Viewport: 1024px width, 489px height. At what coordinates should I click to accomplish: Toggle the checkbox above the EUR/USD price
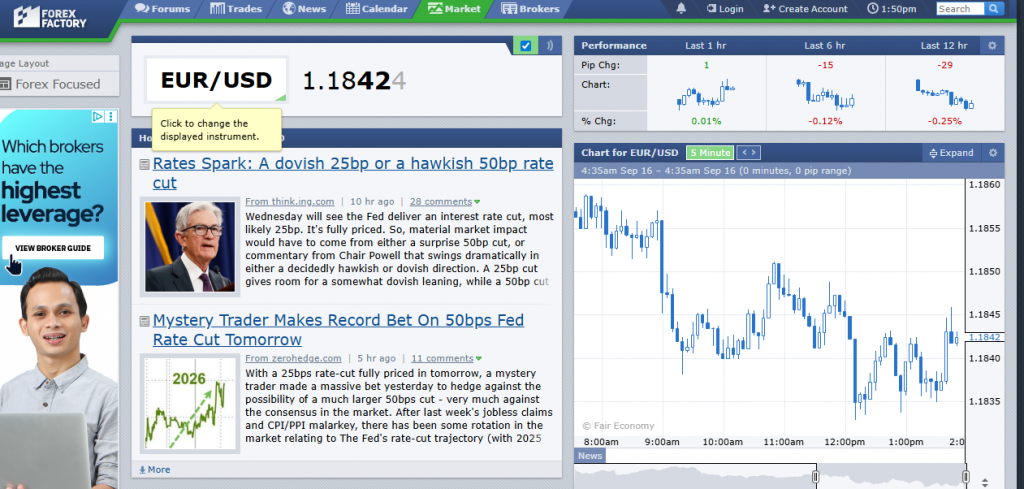pos(526,45)
